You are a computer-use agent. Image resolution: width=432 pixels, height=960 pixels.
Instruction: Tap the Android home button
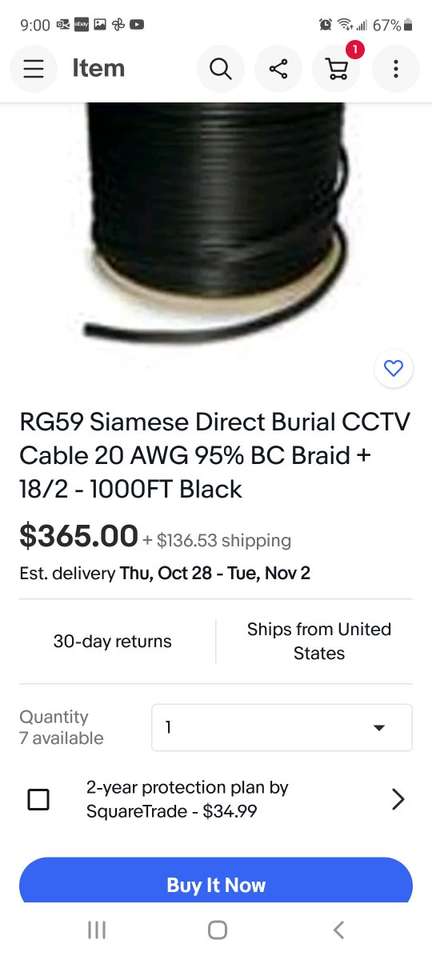point(217,930)
